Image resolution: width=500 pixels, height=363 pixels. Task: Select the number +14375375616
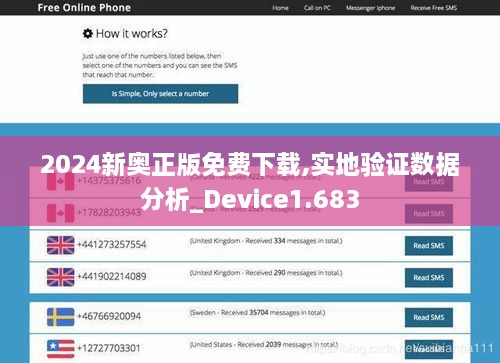coord(109,181)
